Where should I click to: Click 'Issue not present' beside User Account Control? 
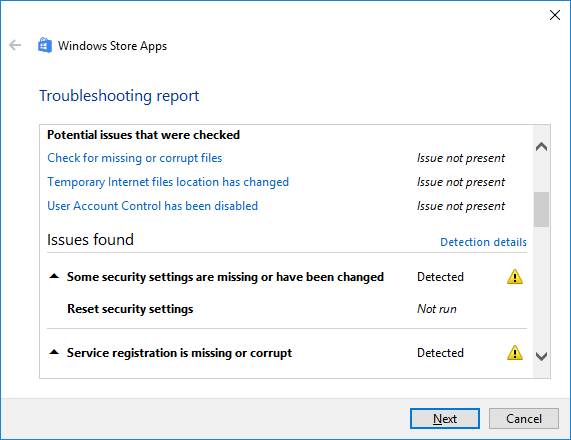pos(461,206)
